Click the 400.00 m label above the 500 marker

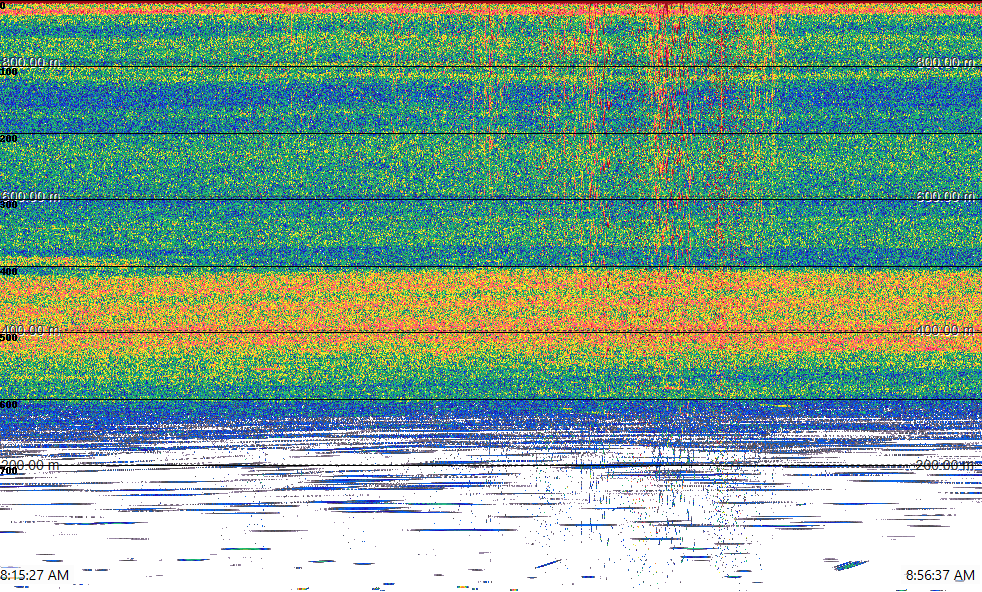pyautogui.click(x=31, y=330)
